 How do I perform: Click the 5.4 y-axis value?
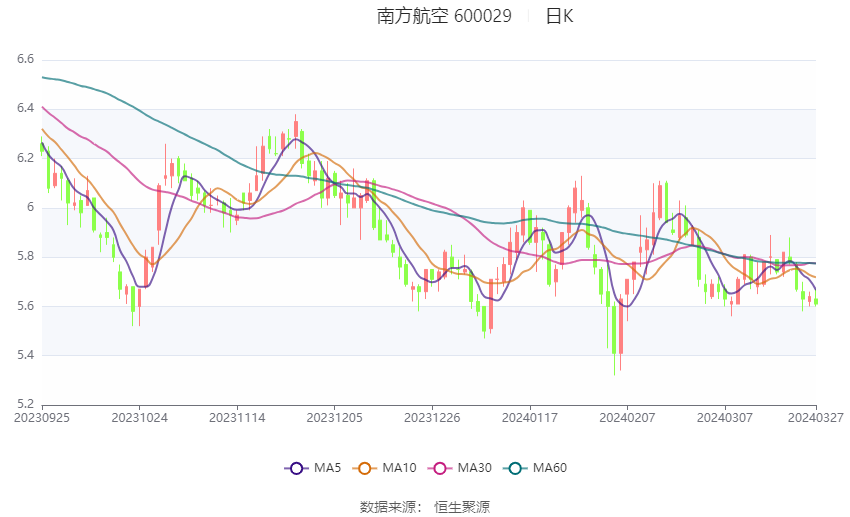point(25,355)
